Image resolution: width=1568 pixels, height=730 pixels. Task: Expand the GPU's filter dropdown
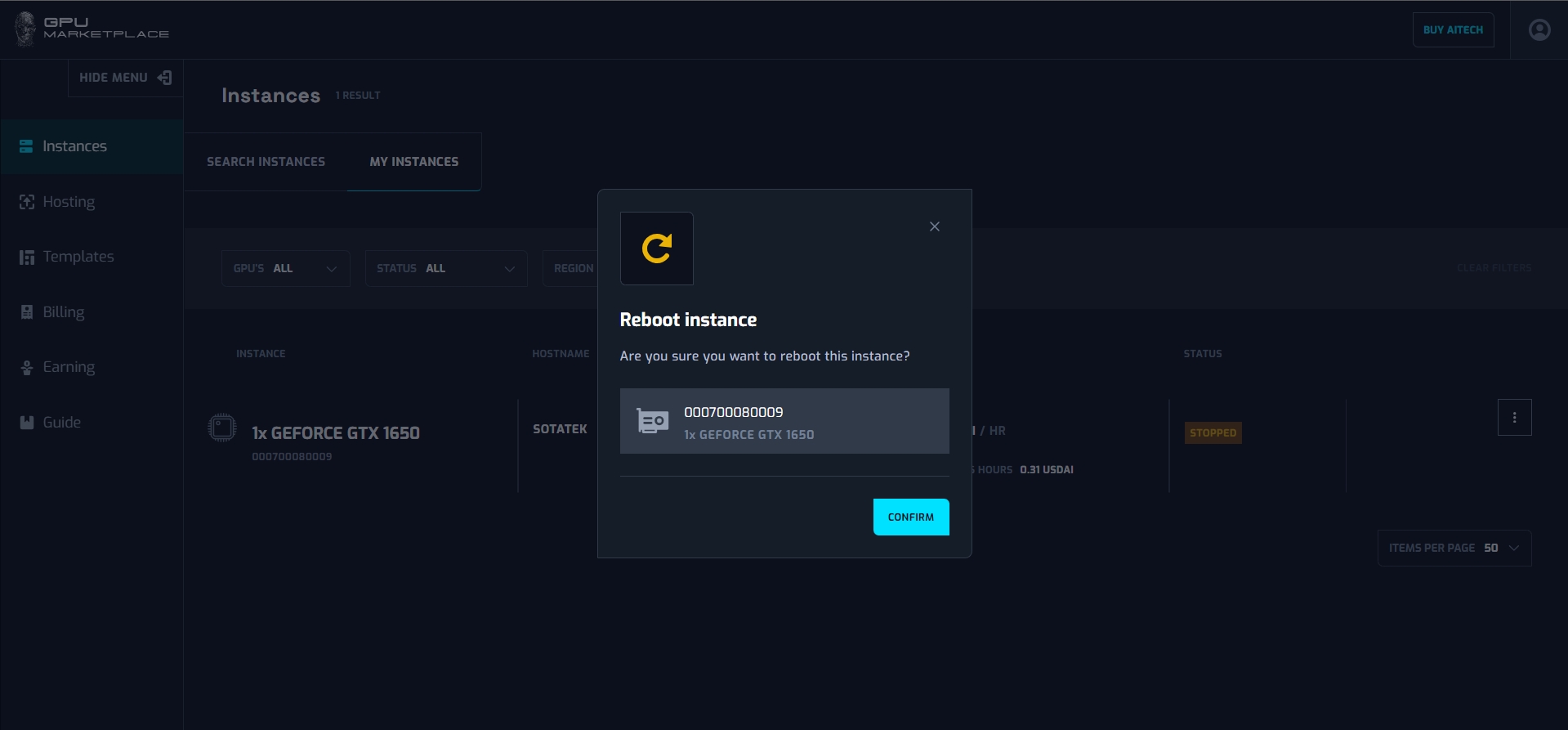coord(285,268)
